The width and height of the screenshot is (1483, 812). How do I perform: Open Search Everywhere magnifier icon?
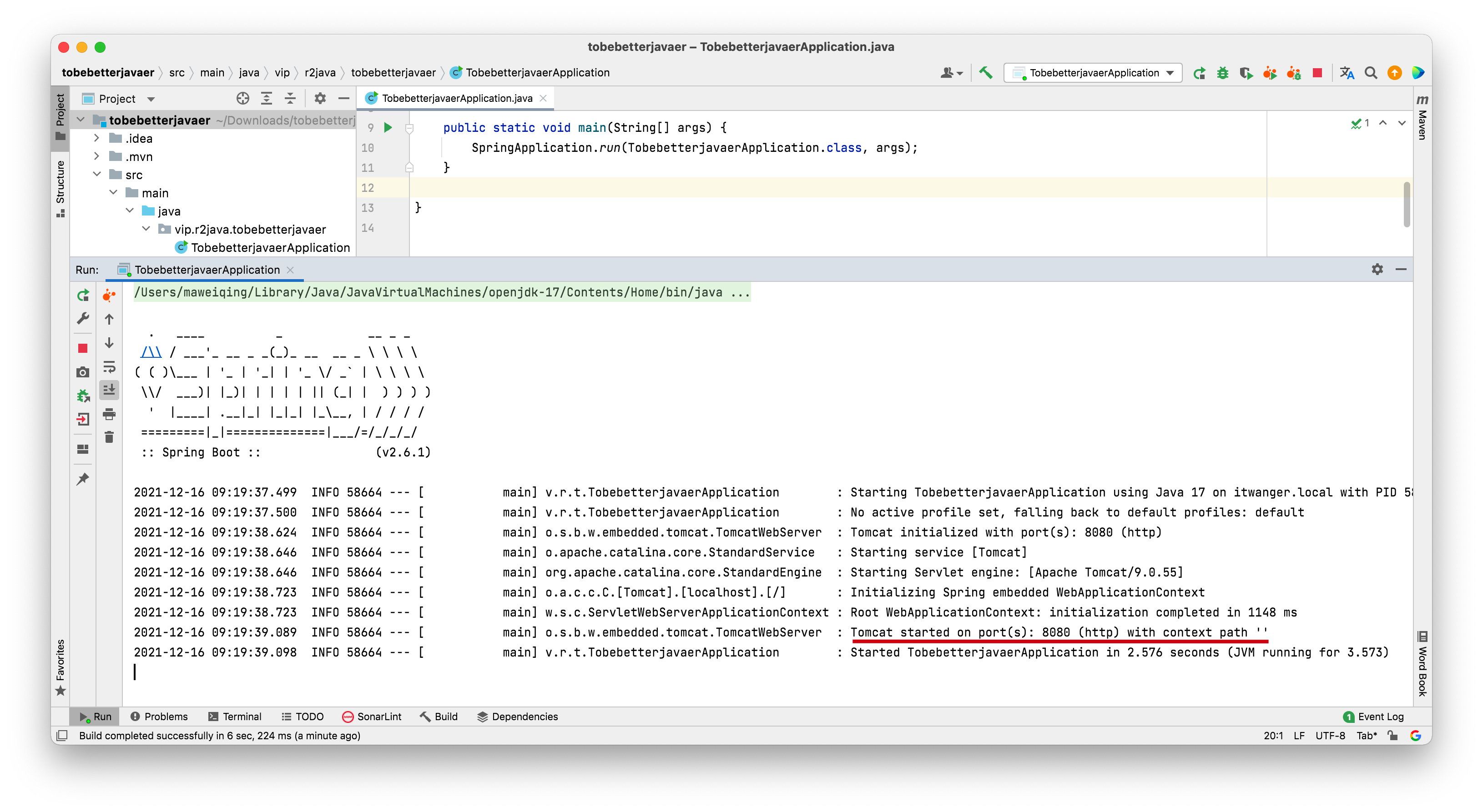(x=1371, y=72)
